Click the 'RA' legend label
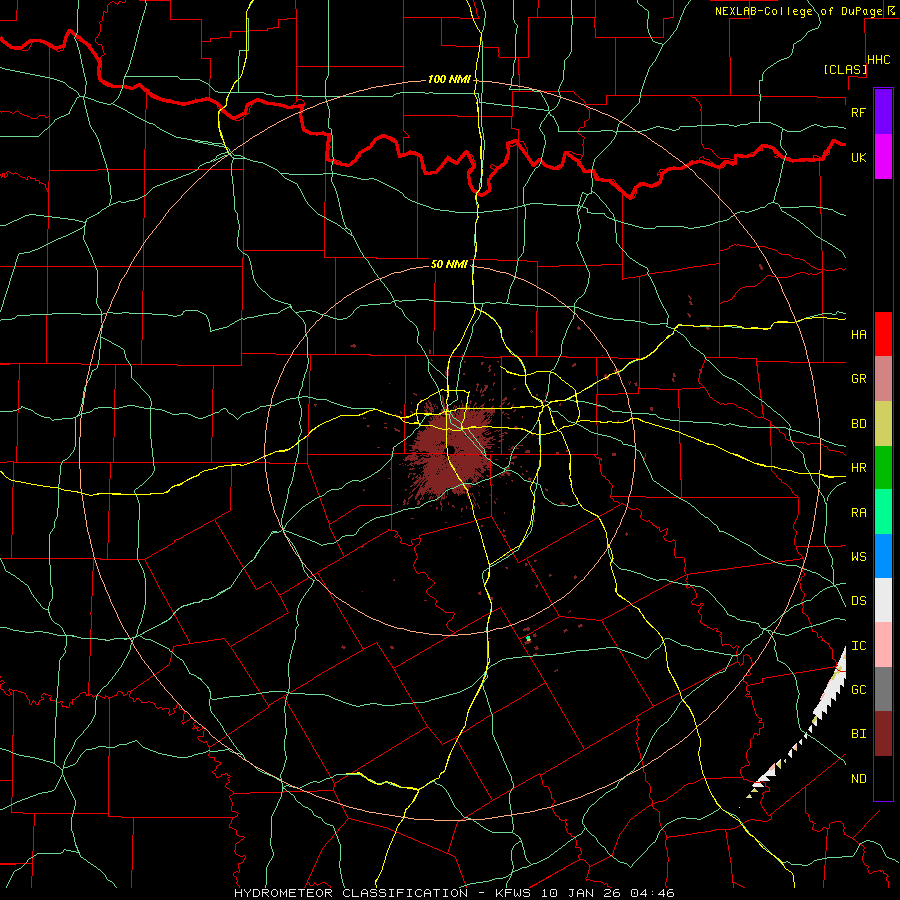The image size is (900, 900). pos(858,513)
